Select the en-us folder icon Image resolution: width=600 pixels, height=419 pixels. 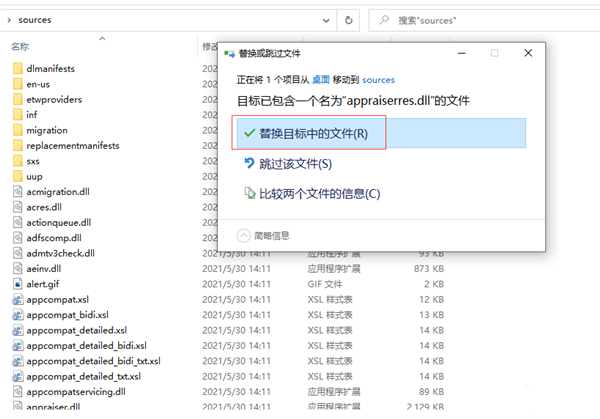(x=17, y=84)
